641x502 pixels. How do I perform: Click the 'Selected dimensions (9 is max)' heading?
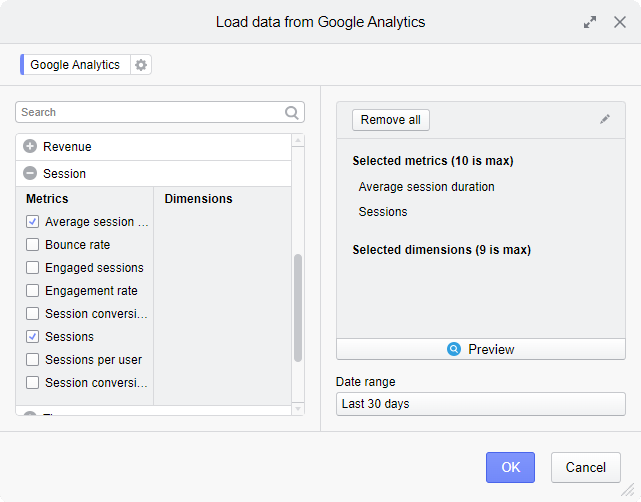click(x=442, y=250)
